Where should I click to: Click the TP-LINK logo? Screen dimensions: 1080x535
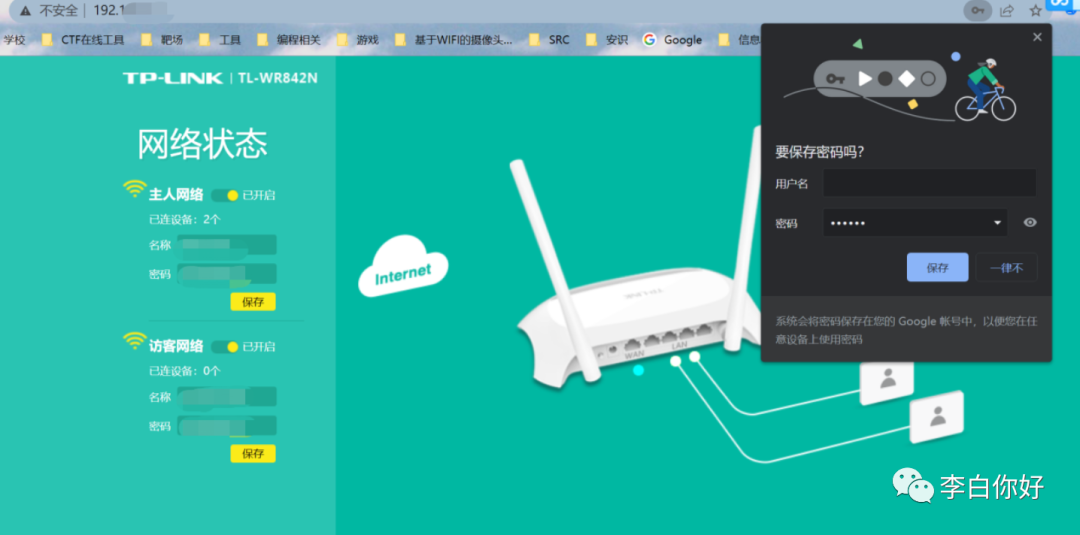(x=173, y=78)
